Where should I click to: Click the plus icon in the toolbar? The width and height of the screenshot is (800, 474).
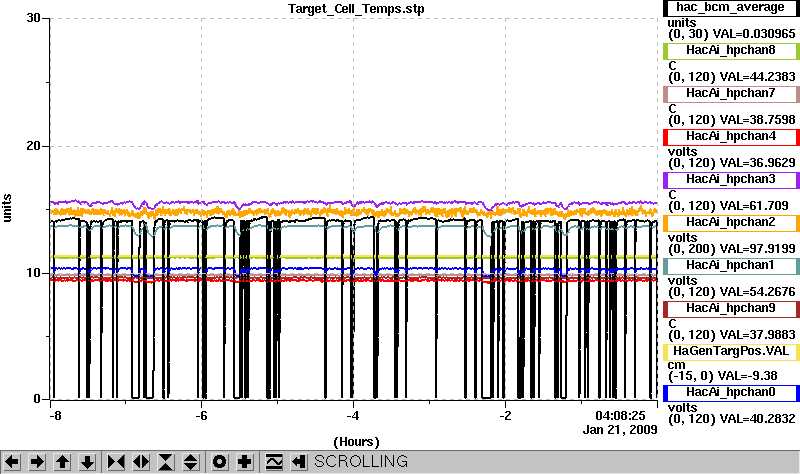(x=244, y=462)
